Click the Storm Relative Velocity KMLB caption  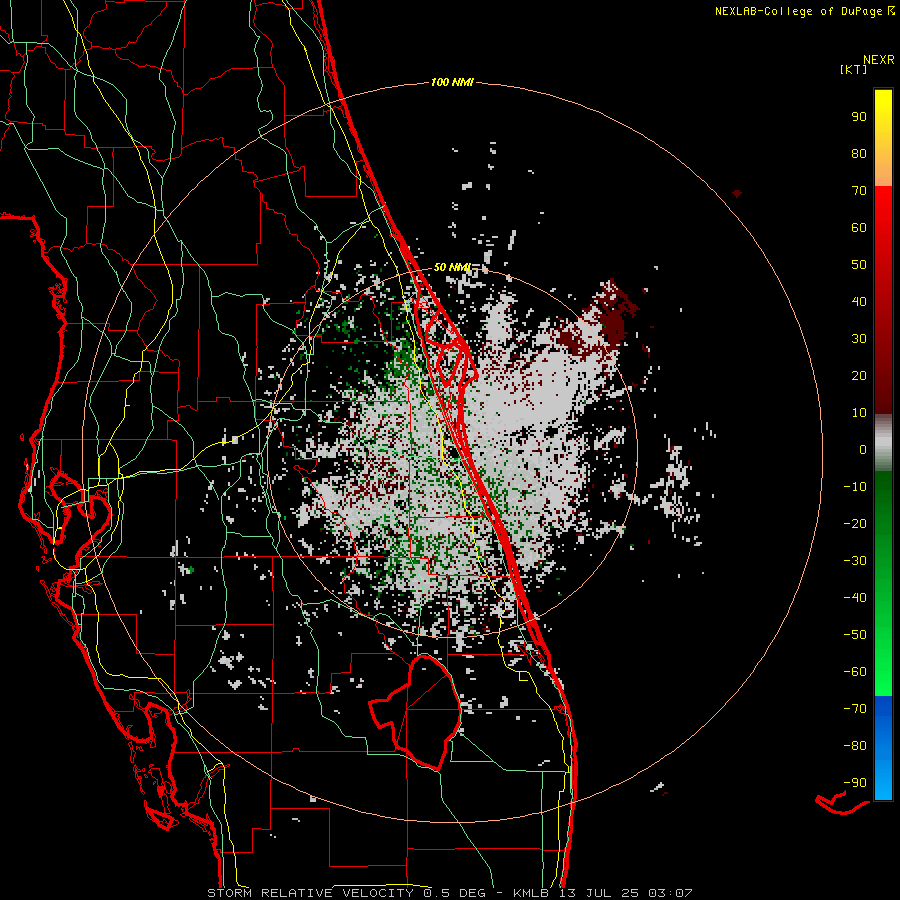[x=449, y=893]
